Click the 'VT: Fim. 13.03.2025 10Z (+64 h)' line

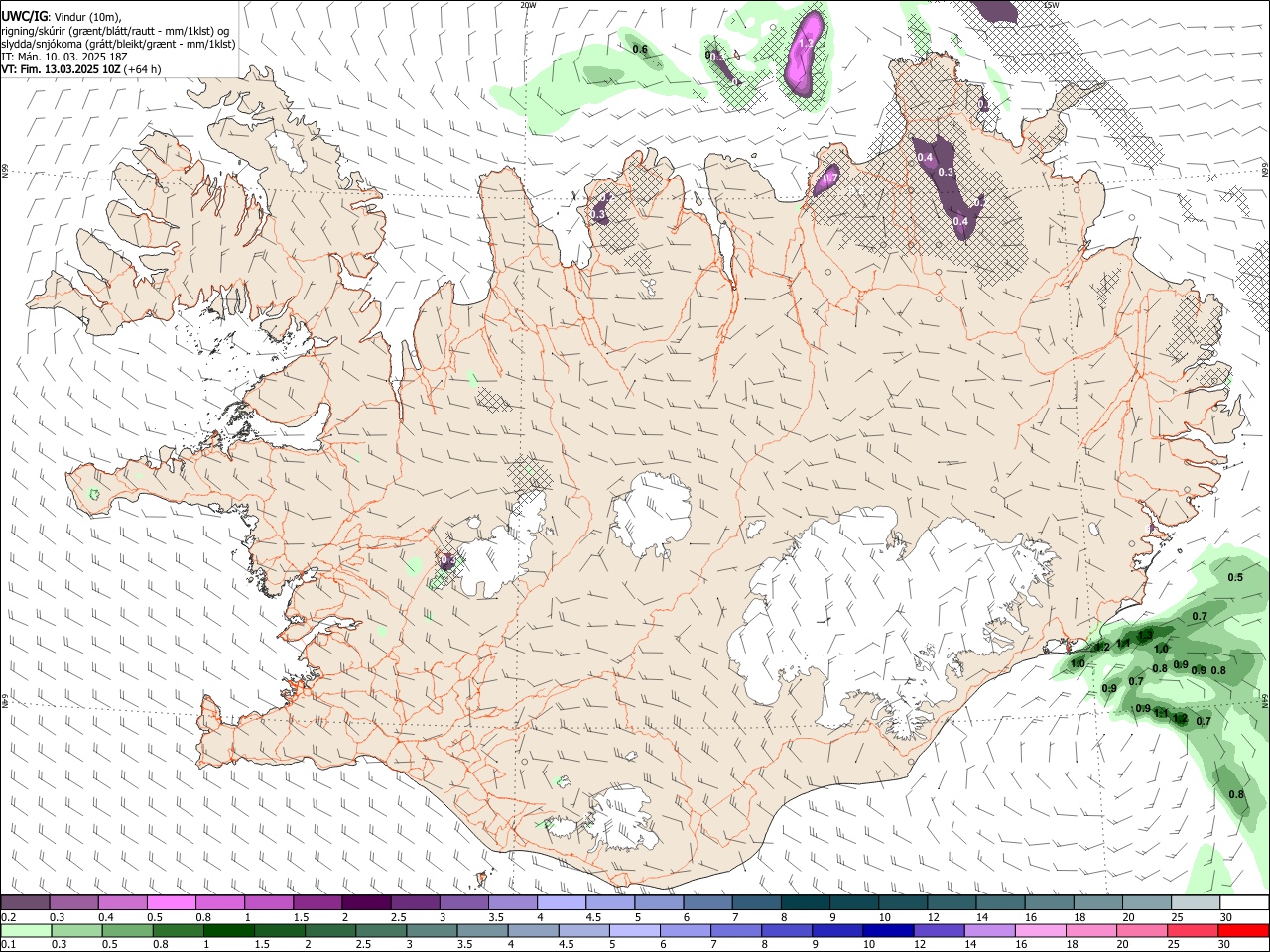[x=81, y=69]
